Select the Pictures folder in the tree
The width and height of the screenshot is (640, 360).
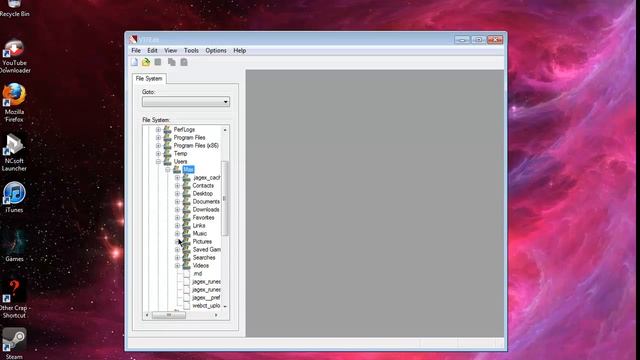tap(202, 242)
